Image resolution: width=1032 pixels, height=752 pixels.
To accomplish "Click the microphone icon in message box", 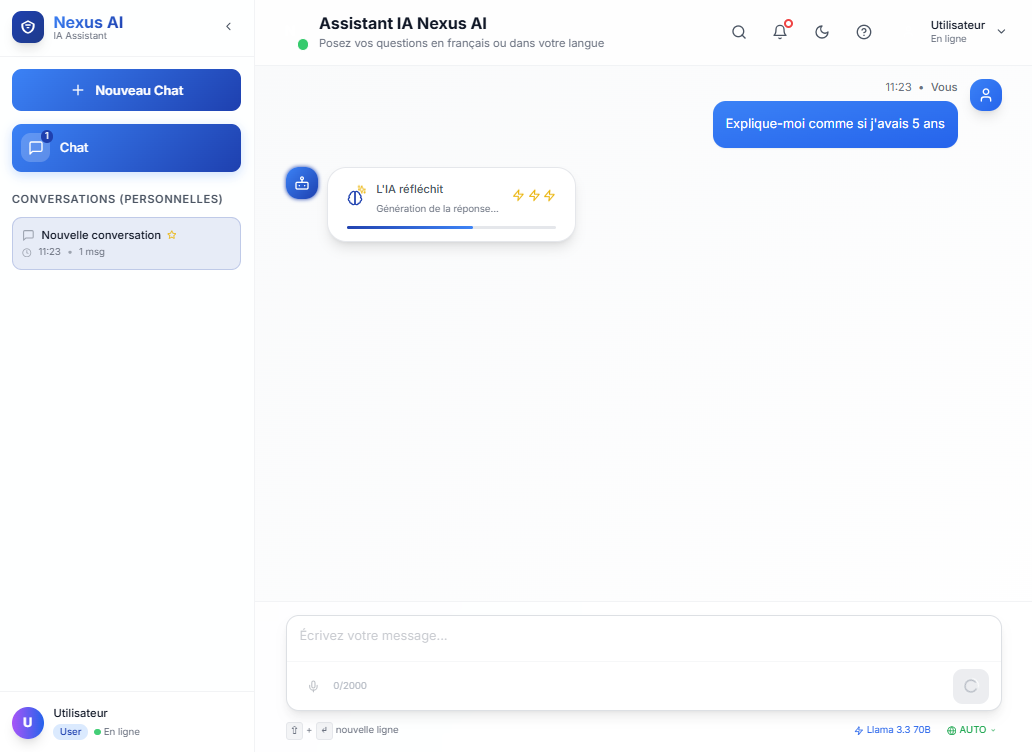I will pos(313,686).
